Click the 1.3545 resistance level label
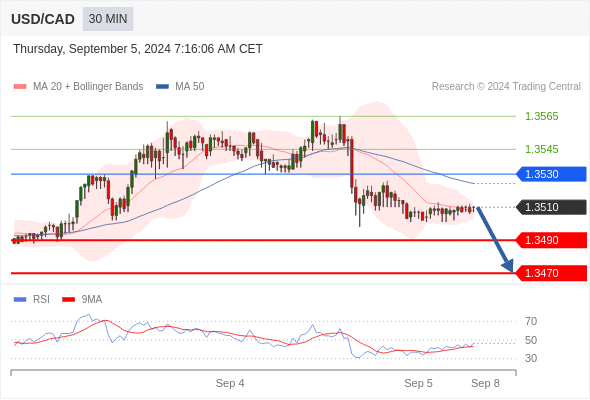590x400 pixels. click(541, 149)
